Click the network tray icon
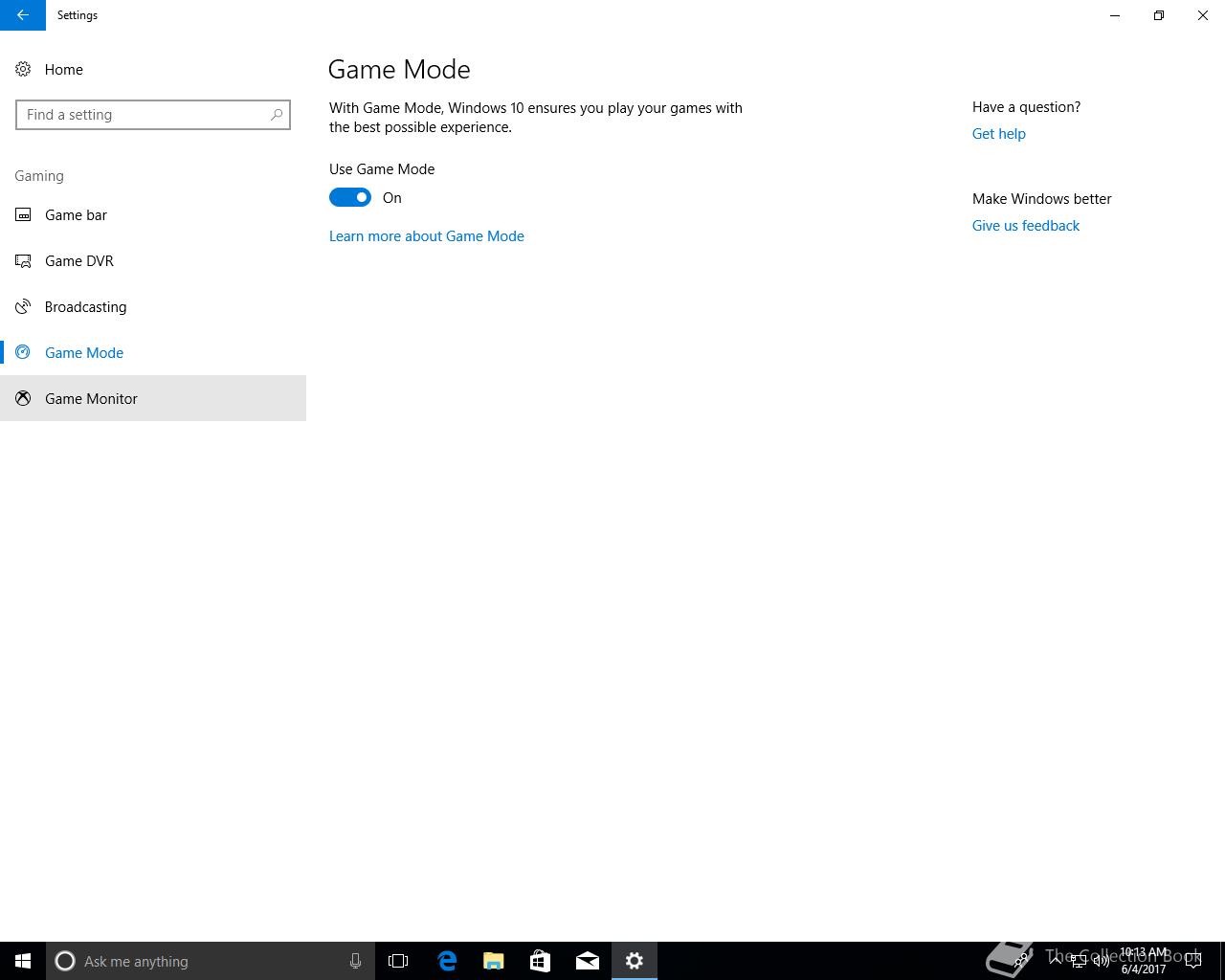The image size is (1225, 980). click(x=1079, y=961)
